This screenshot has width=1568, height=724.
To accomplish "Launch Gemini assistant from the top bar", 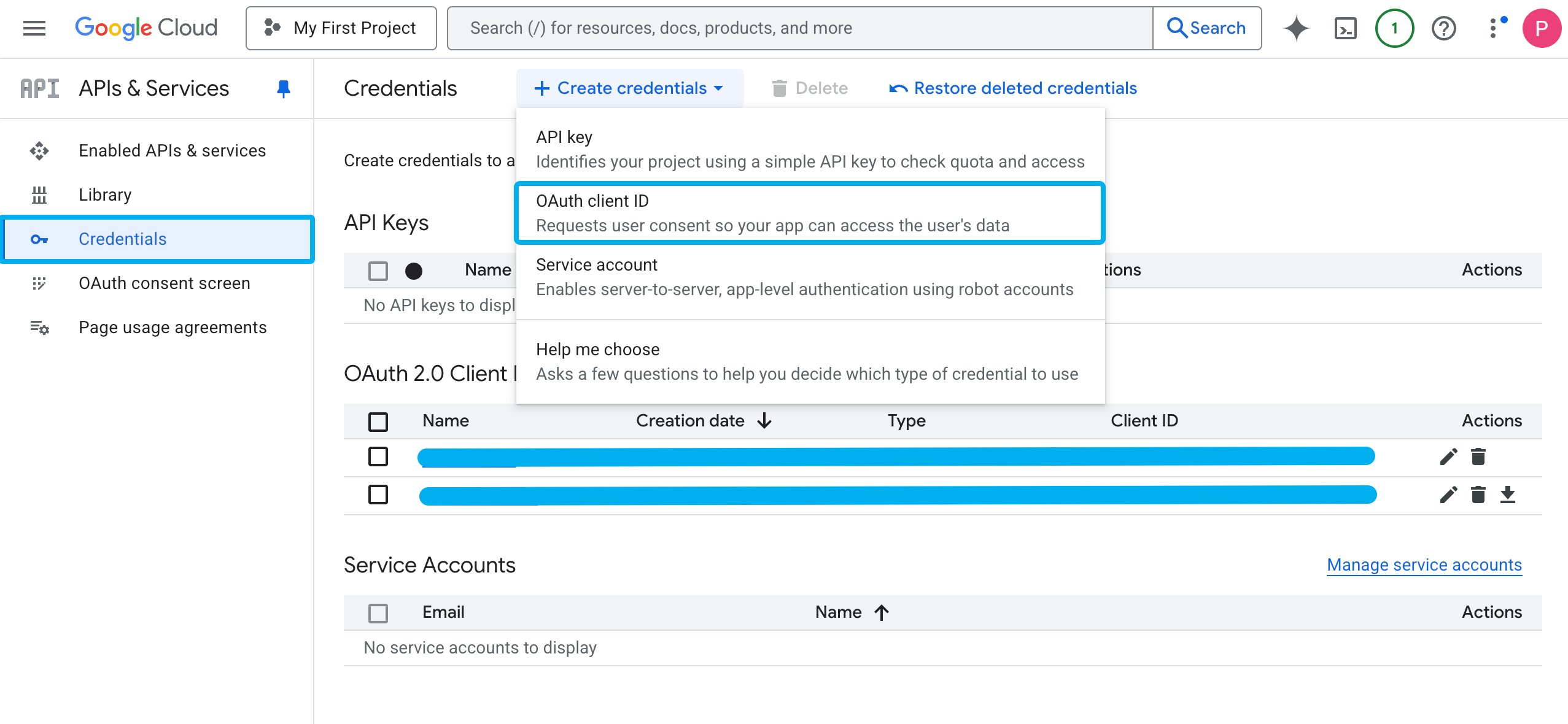I will [x=1295, y=28].
